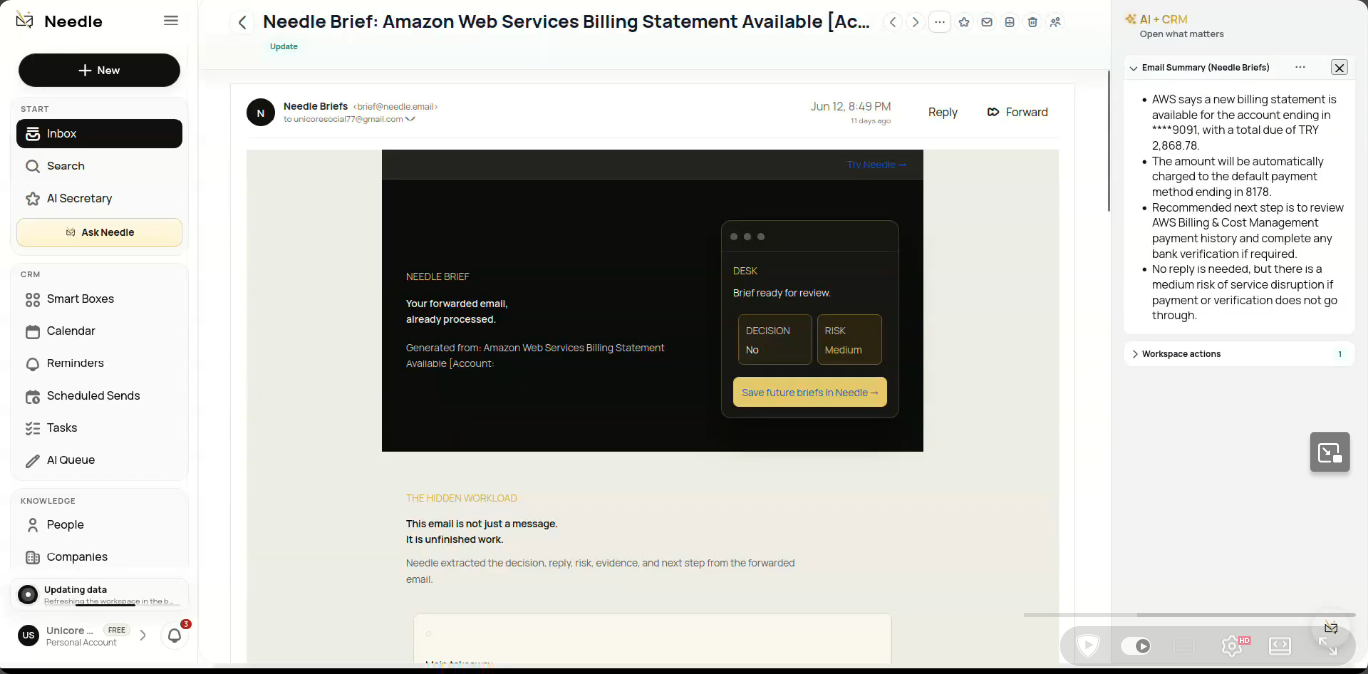Screen dimensions: 1368x674
Task: Go back with the left arrow beside title
Action: [242, 22]
